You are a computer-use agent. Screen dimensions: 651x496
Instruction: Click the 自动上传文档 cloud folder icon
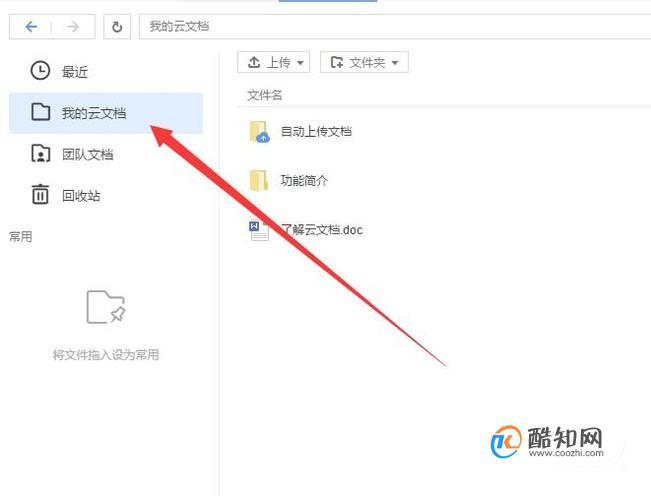pyautogui.click(x=259, y=132)
